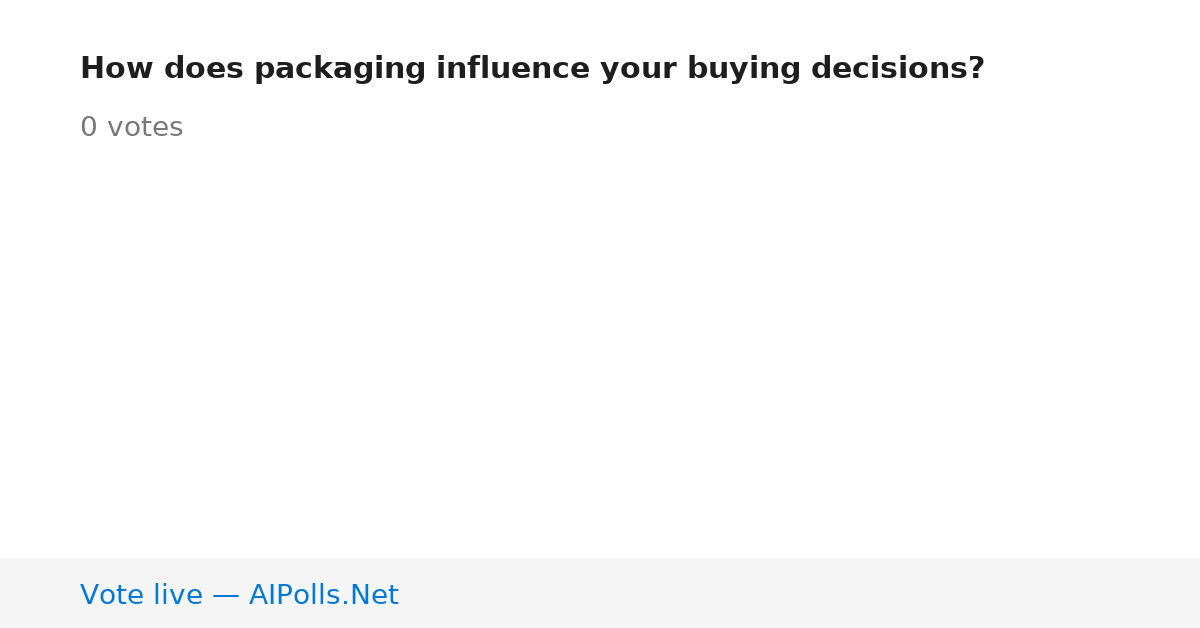Click the empty poll results area
The width and height of the screenshot is (1200, 628).
click(x=600, y=350)
